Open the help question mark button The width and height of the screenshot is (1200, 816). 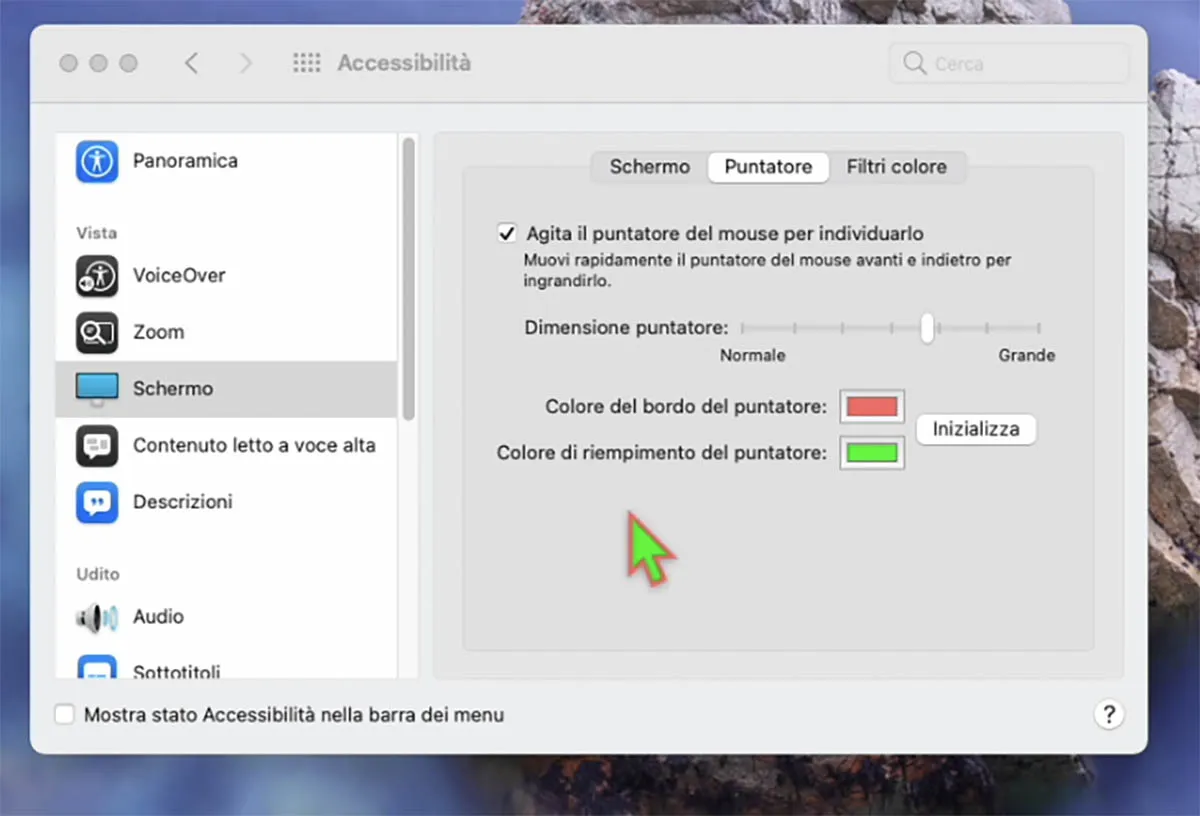1109,714
